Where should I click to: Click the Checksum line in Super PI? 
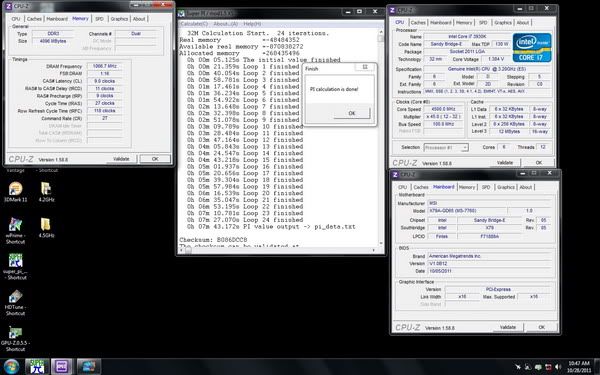pyautogui.click(x=214, y=240)
